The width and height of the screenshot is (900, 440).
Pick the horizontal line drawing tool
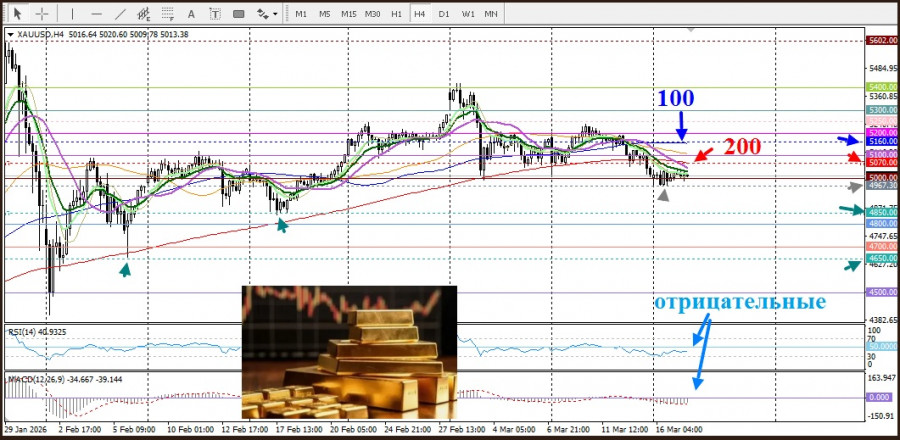97,14
